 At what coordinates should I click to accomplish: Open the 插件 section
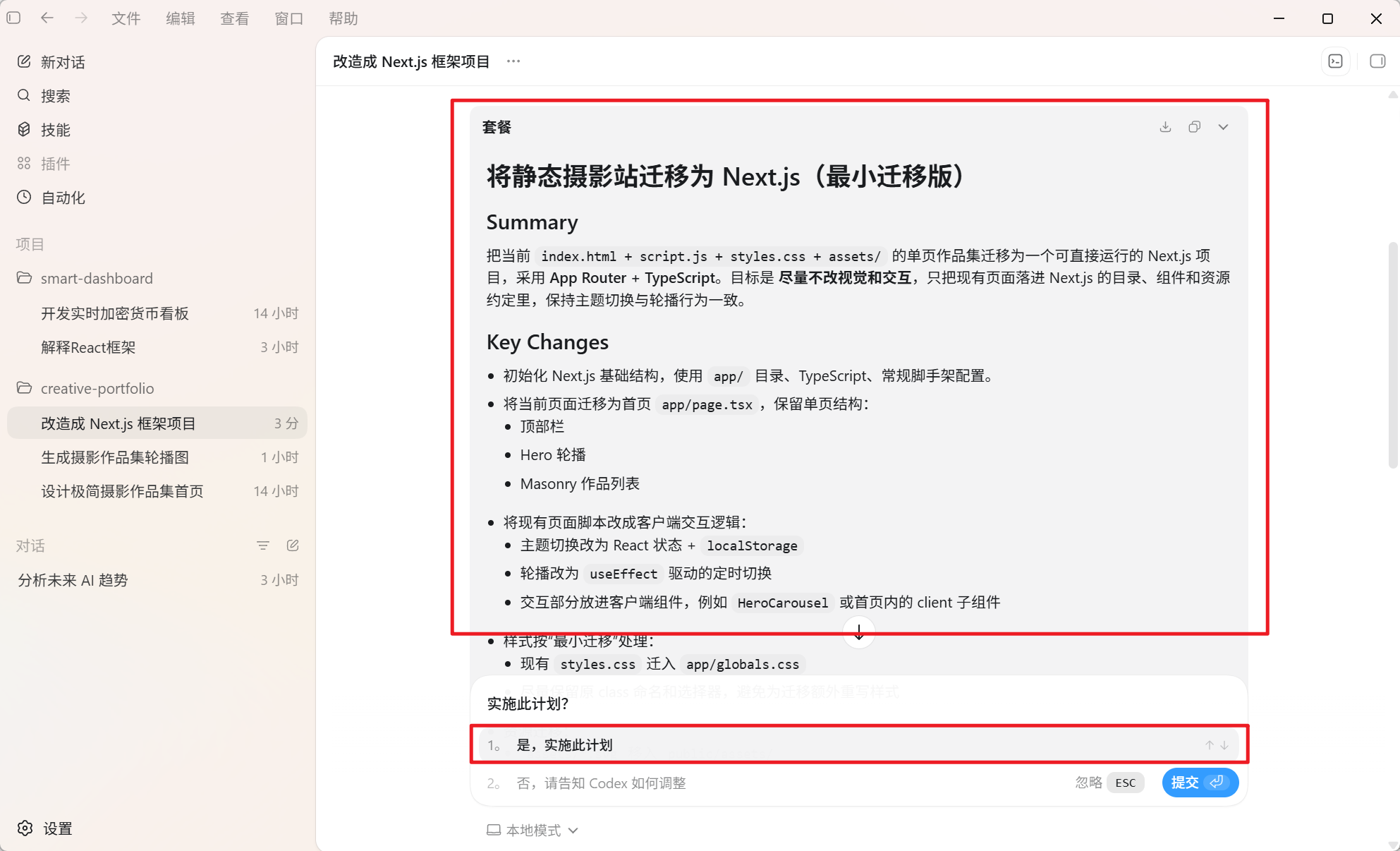pyautogui.click(x=157, y=164)
